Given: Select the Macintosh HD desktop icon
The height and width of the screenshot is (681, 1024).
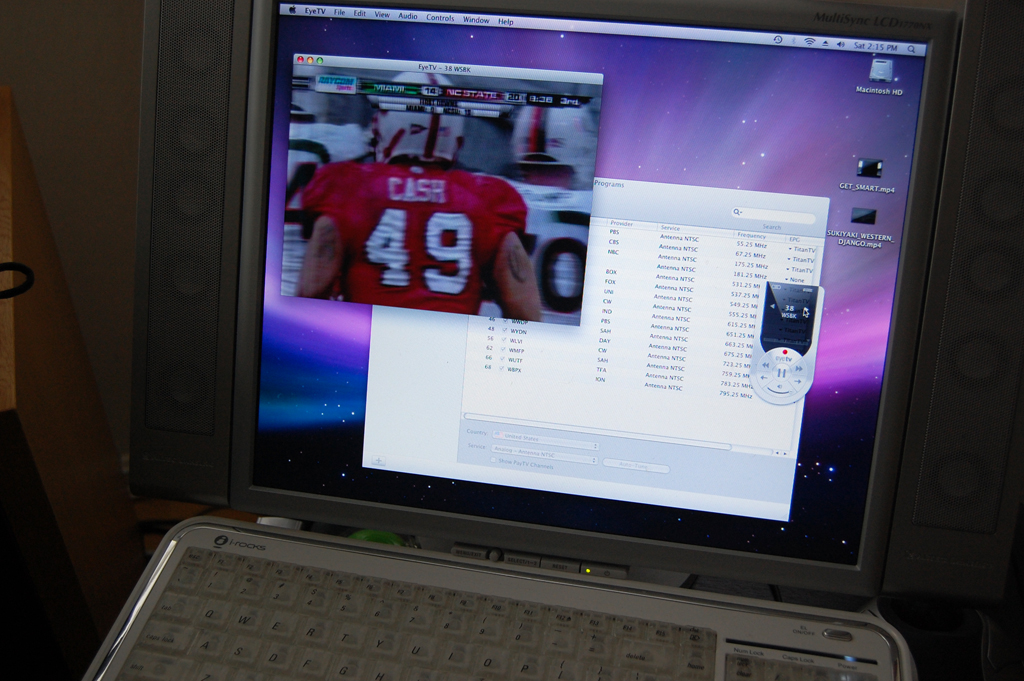Looking at the screenshot, I should [x=880, y=77].
